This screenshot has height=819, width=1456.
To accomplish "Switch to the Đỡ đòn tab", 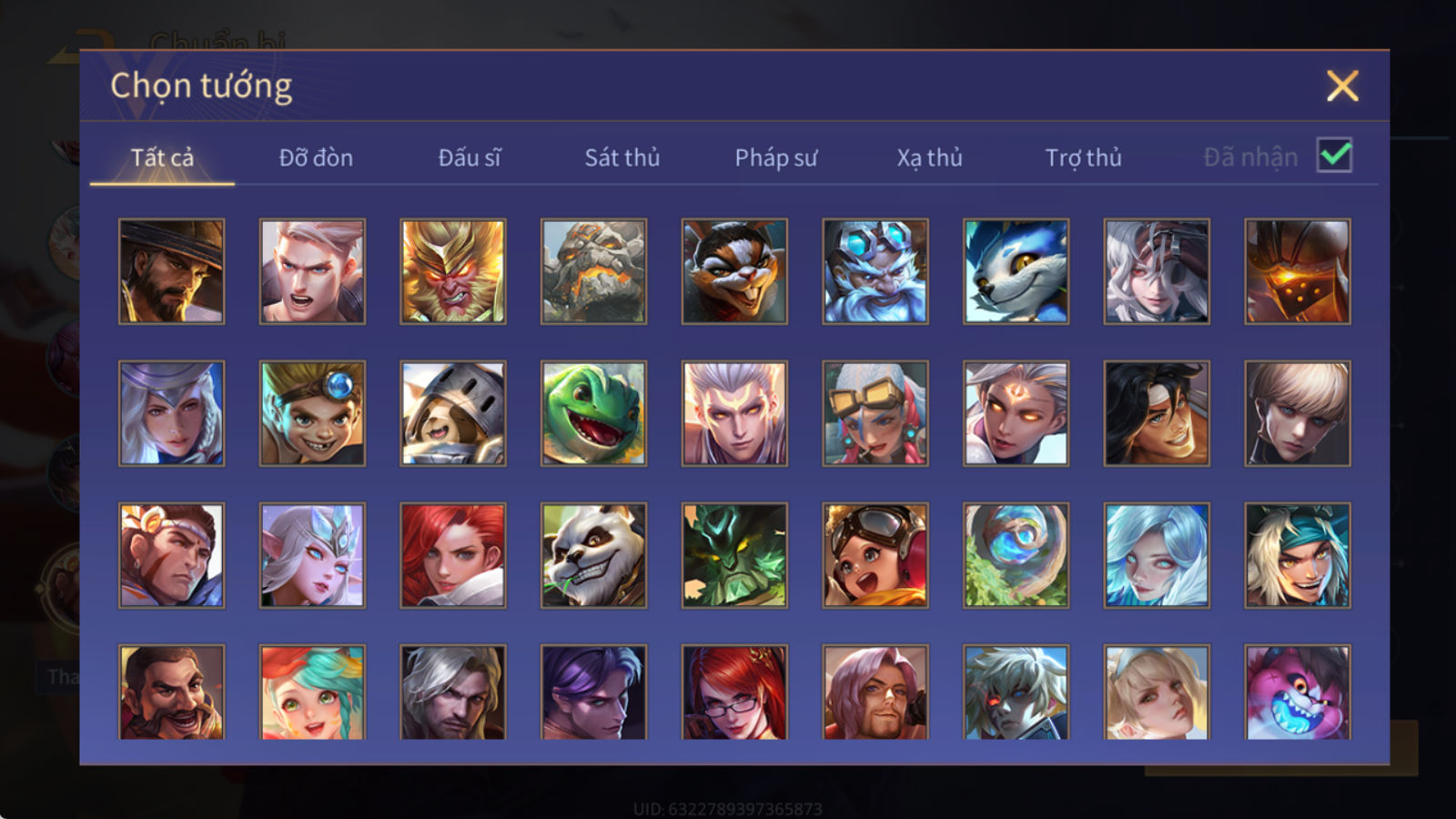I will coord(316,157).
